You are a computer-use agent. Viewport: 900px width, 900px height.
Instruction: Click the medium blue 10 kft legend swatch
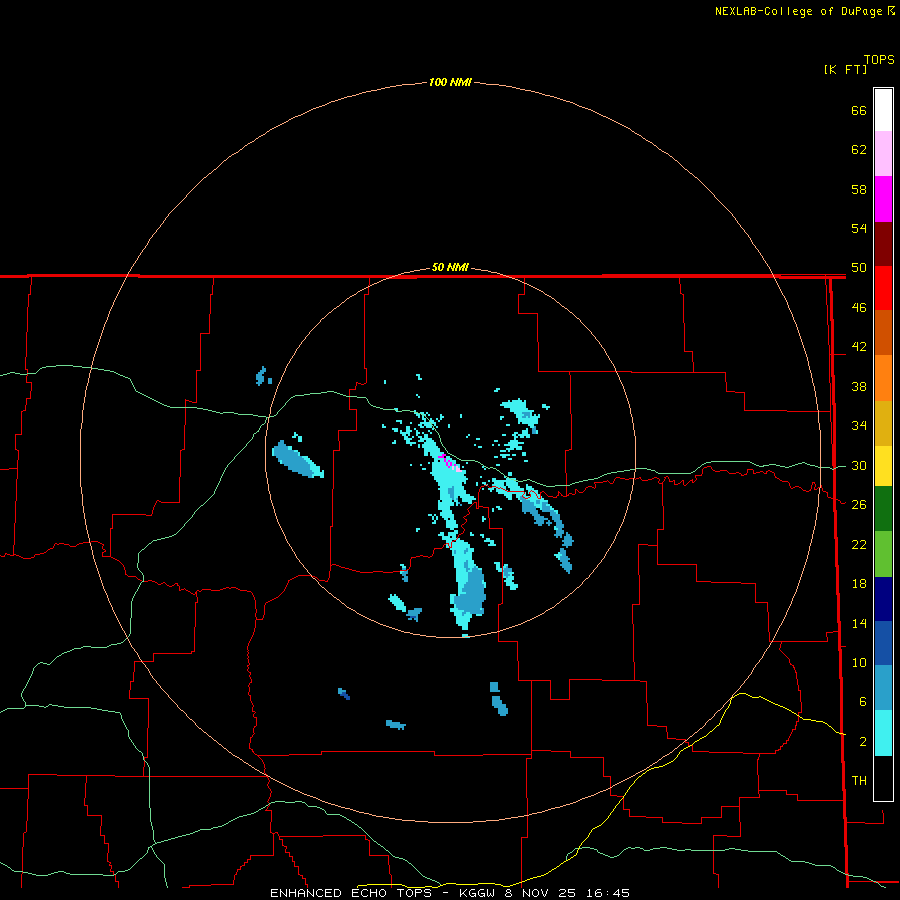tap(883, 643)
